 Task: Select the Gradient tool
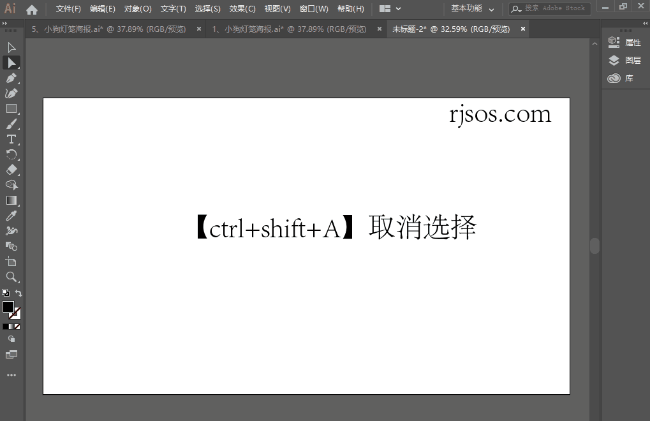[11, 201]
